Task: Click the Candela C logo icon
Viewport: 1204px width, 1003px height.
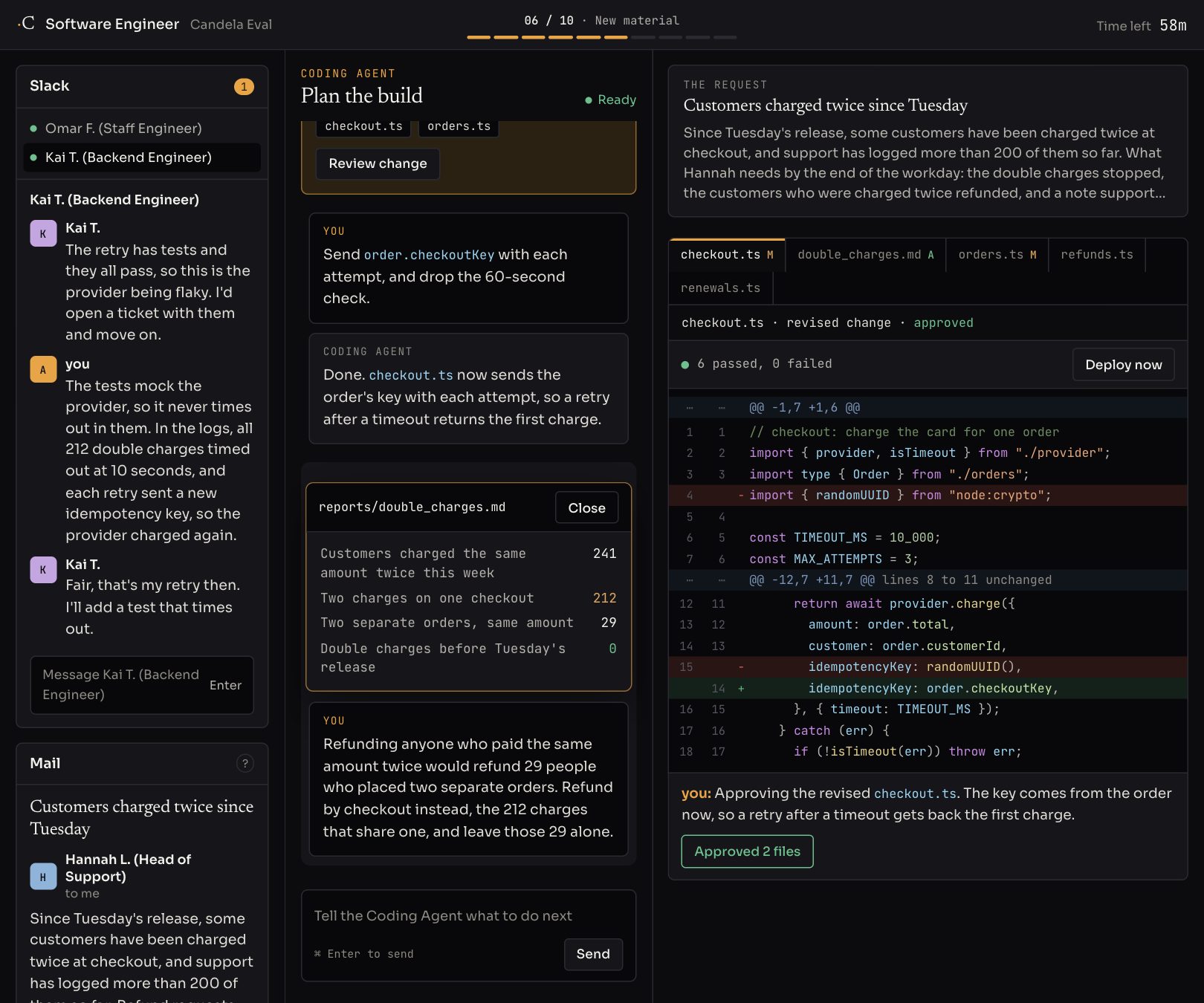Action: click(x=27, y=24)
